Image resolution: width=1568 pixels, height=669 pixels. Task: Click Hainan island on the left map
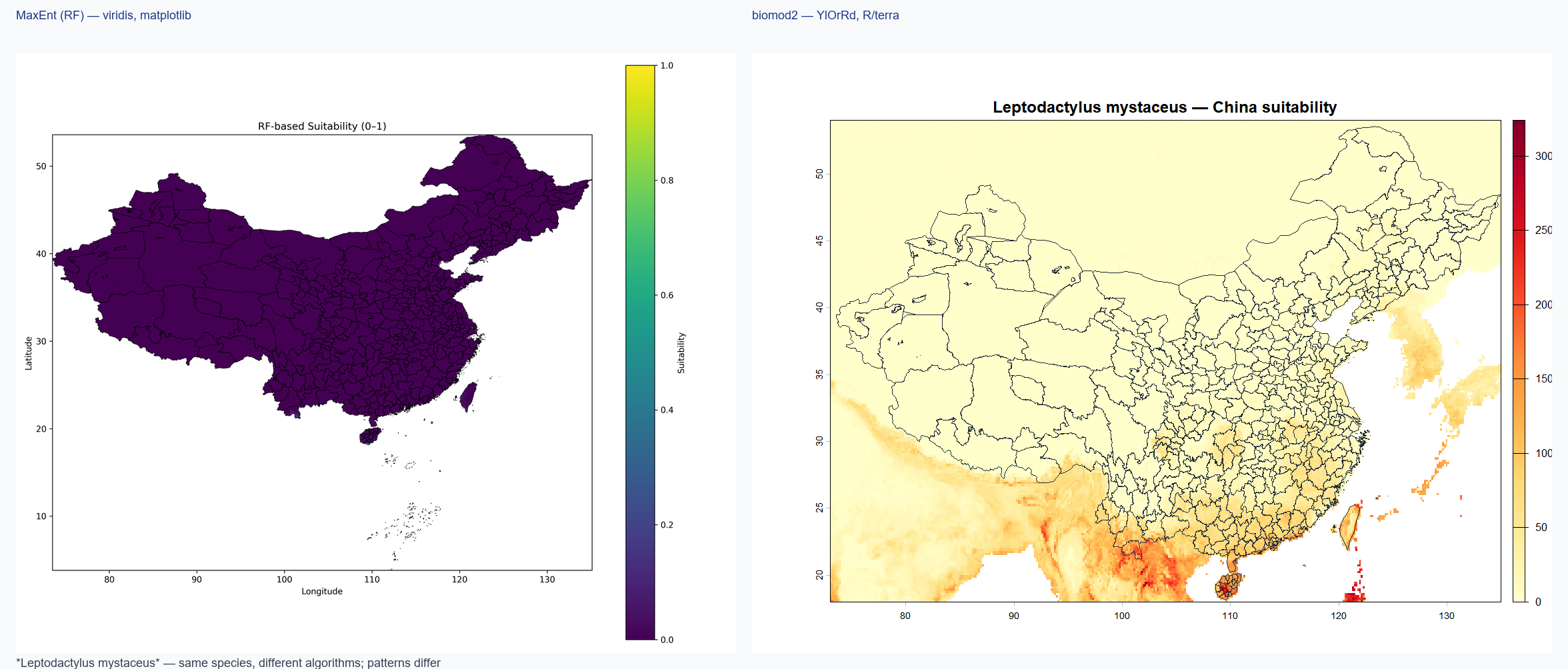click(370, 436)
